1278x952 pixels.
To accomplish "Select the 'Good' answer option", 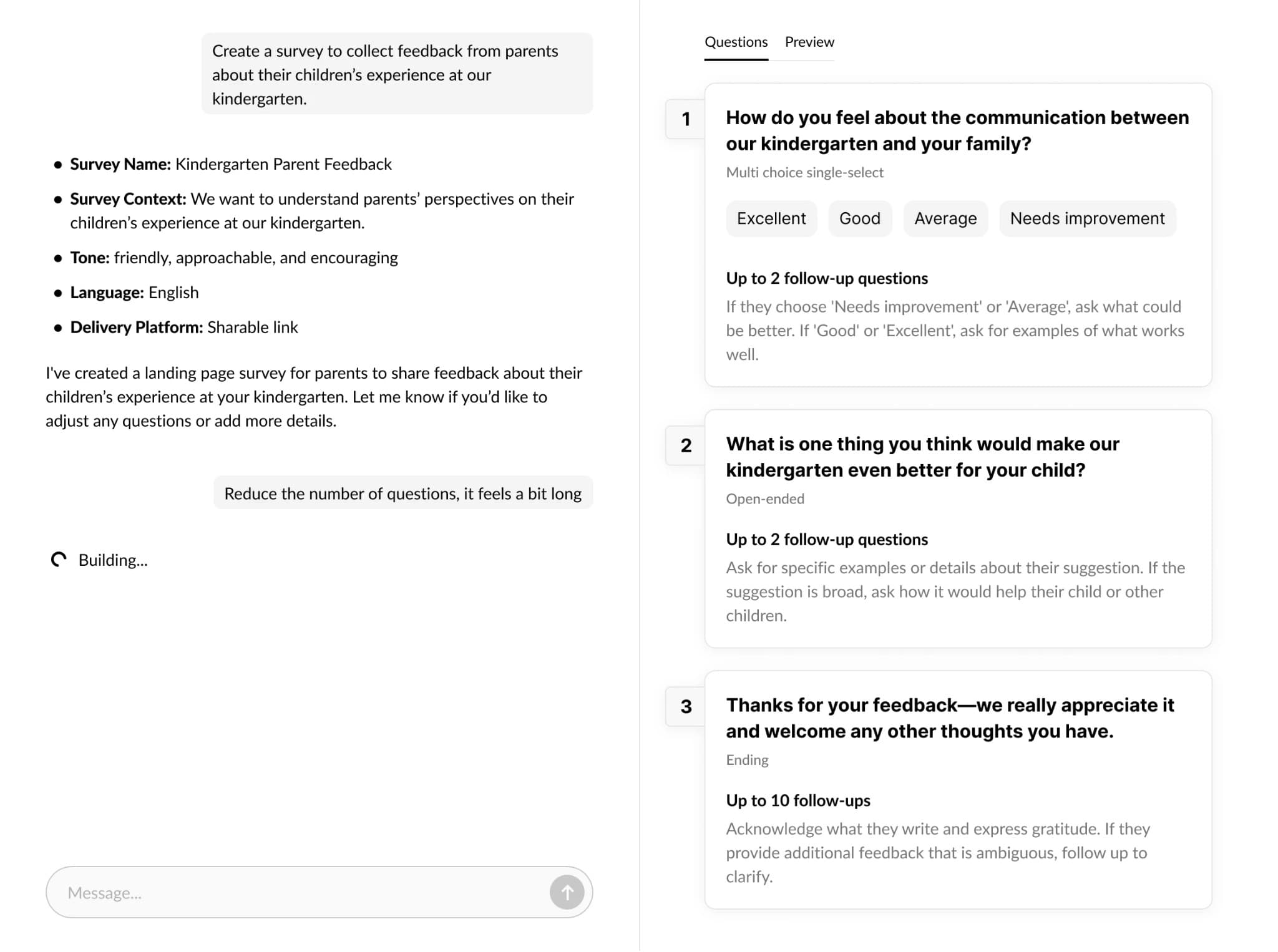I will (x=859, y=218).
